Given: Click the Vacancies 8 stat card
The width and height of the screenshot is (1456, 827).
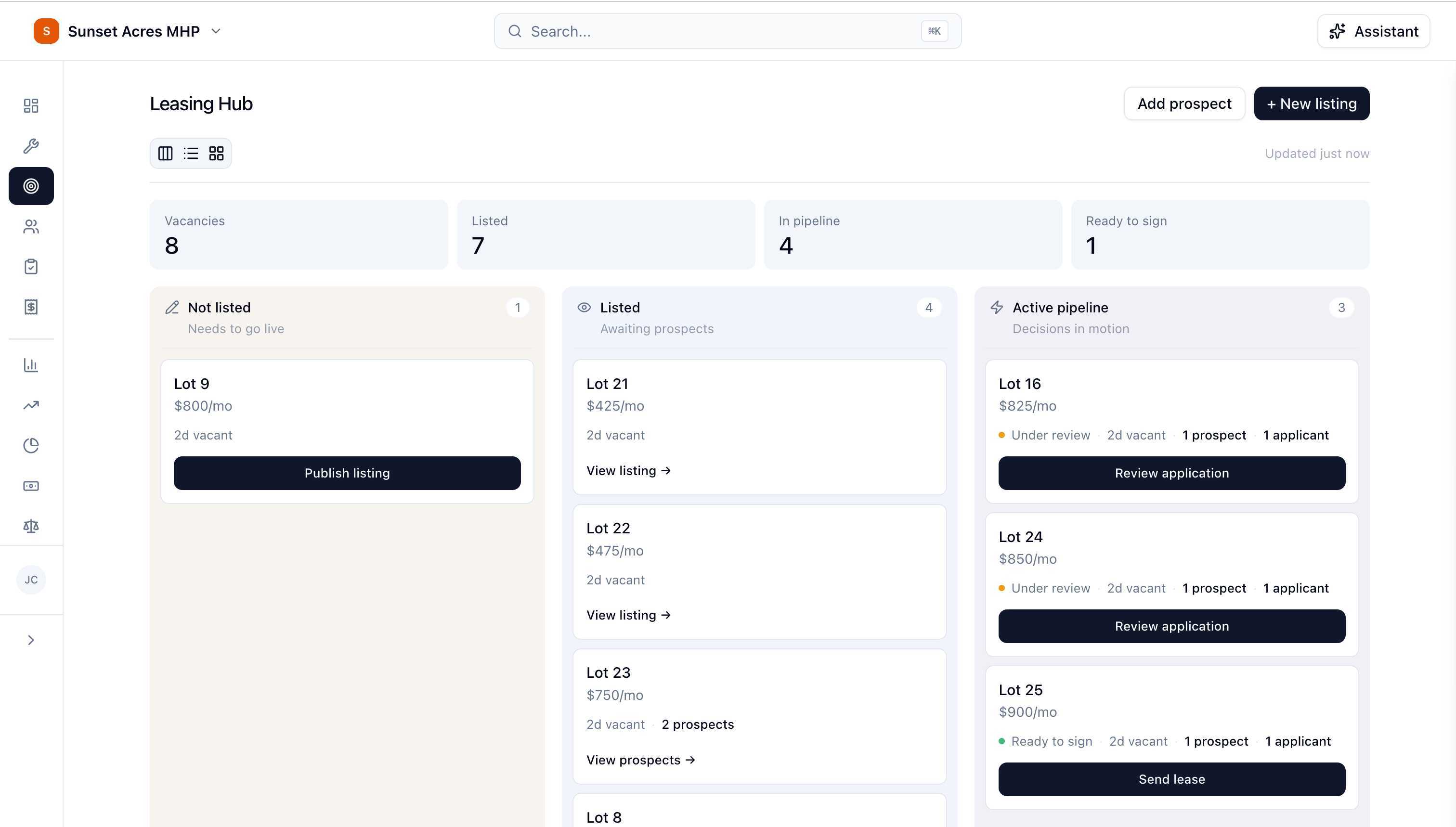Looking at the screenshot, I should tap(299, 234).
